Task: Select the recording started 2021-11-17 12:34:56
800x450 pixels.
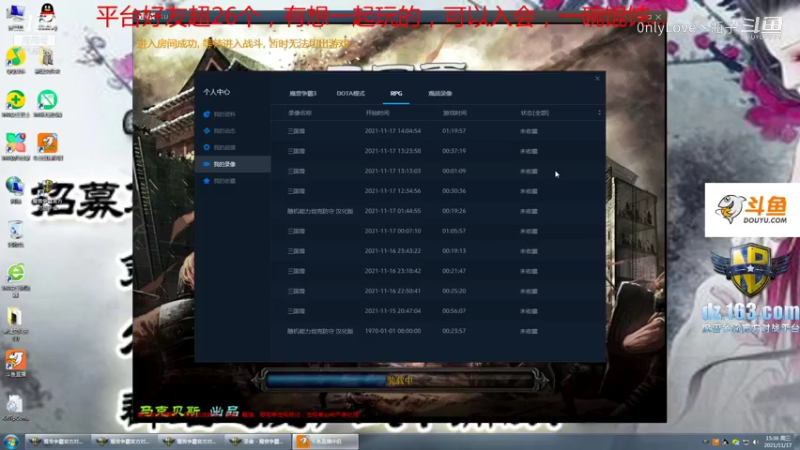Action: (438, 191)
